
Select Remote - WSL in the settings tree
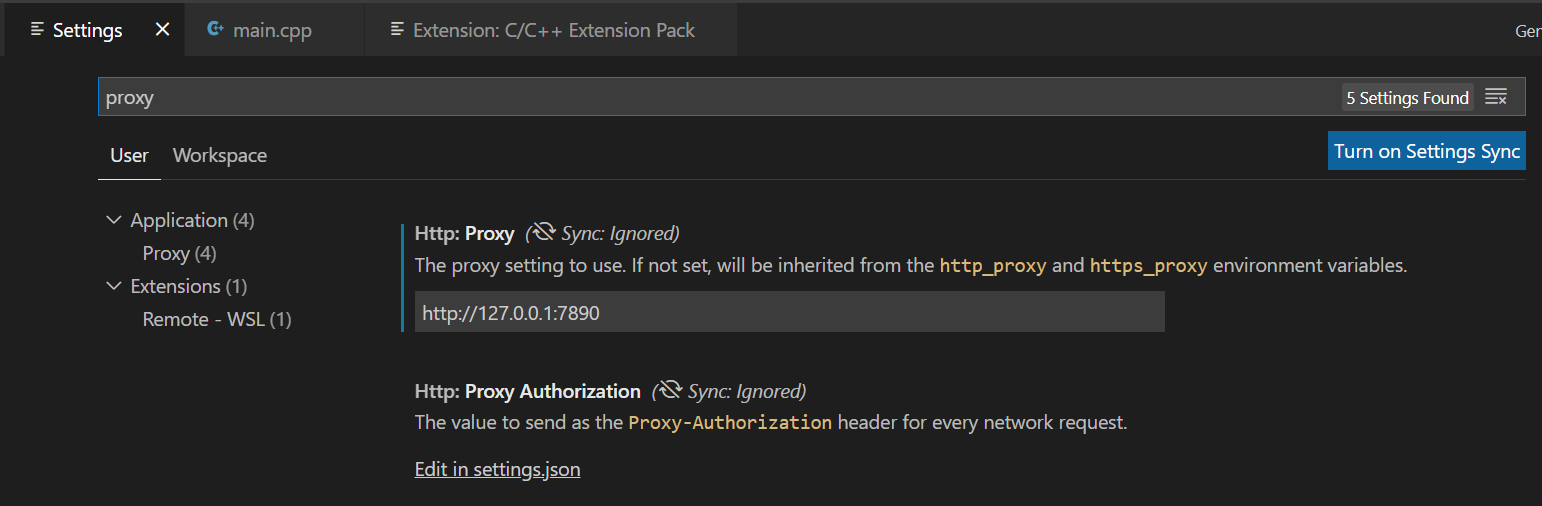coord(216,319)
